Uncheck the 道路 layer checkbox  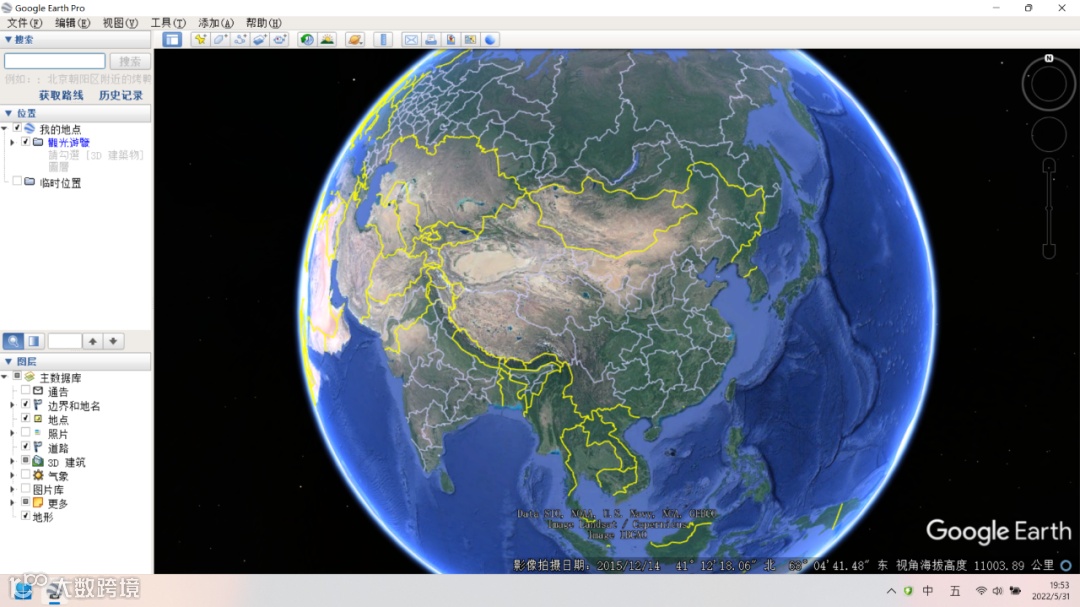click(25, 447)
